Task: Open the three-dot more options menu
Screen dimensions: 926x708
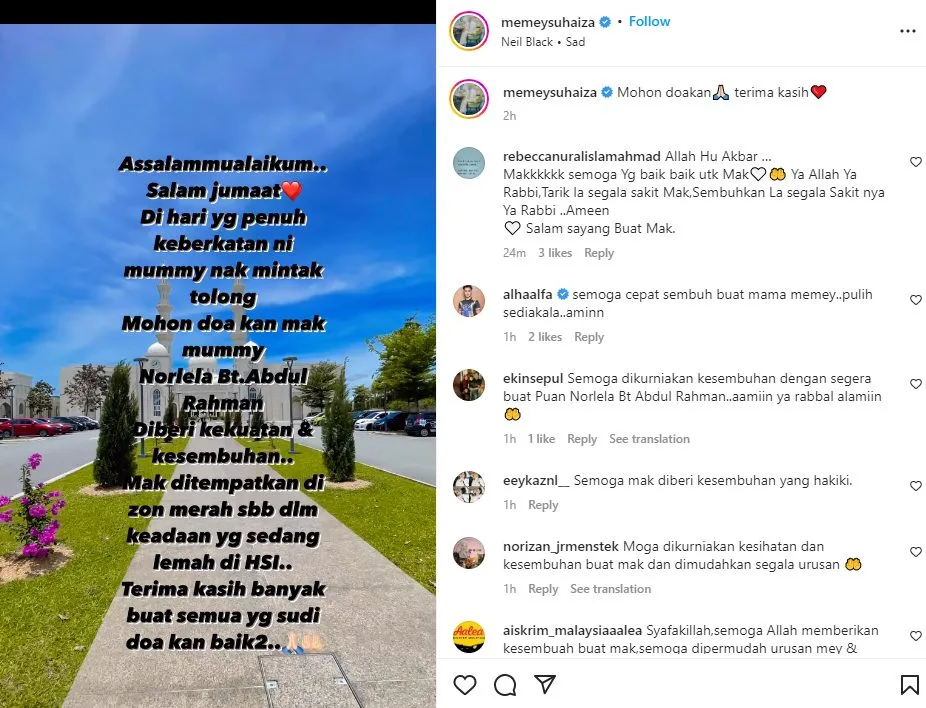Action: [908, 31]
